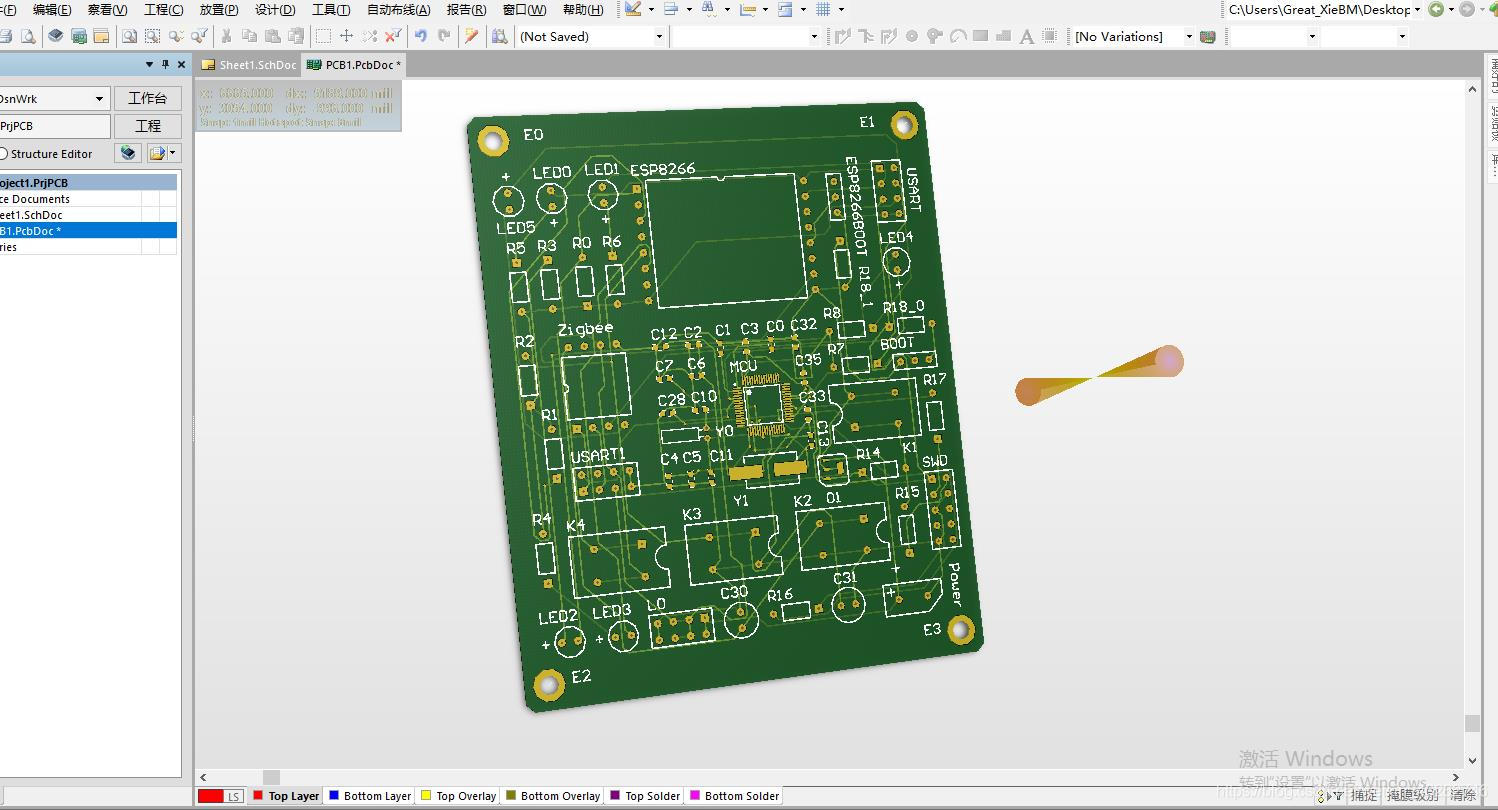Open the empty filter dropdown after Not Saved
This screenshot has width=1498, height=810.
(814, 36)
